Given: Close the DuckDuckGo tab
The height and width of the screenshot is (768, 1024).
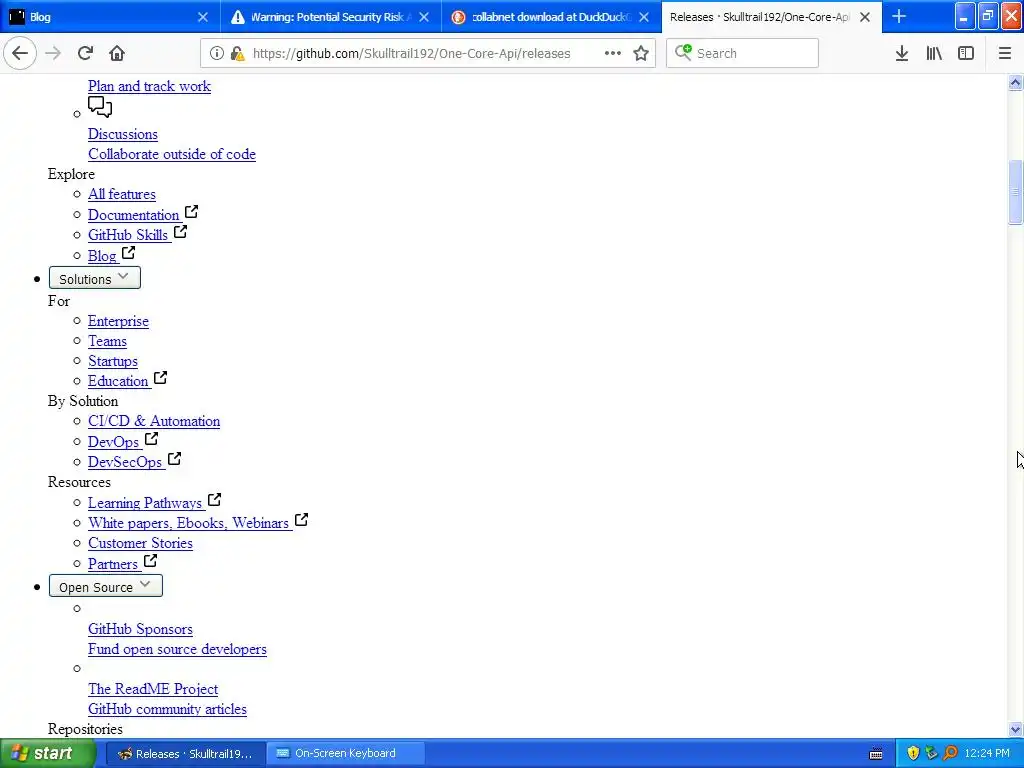Looking at the screenshot, I should (x=644, y=17).
